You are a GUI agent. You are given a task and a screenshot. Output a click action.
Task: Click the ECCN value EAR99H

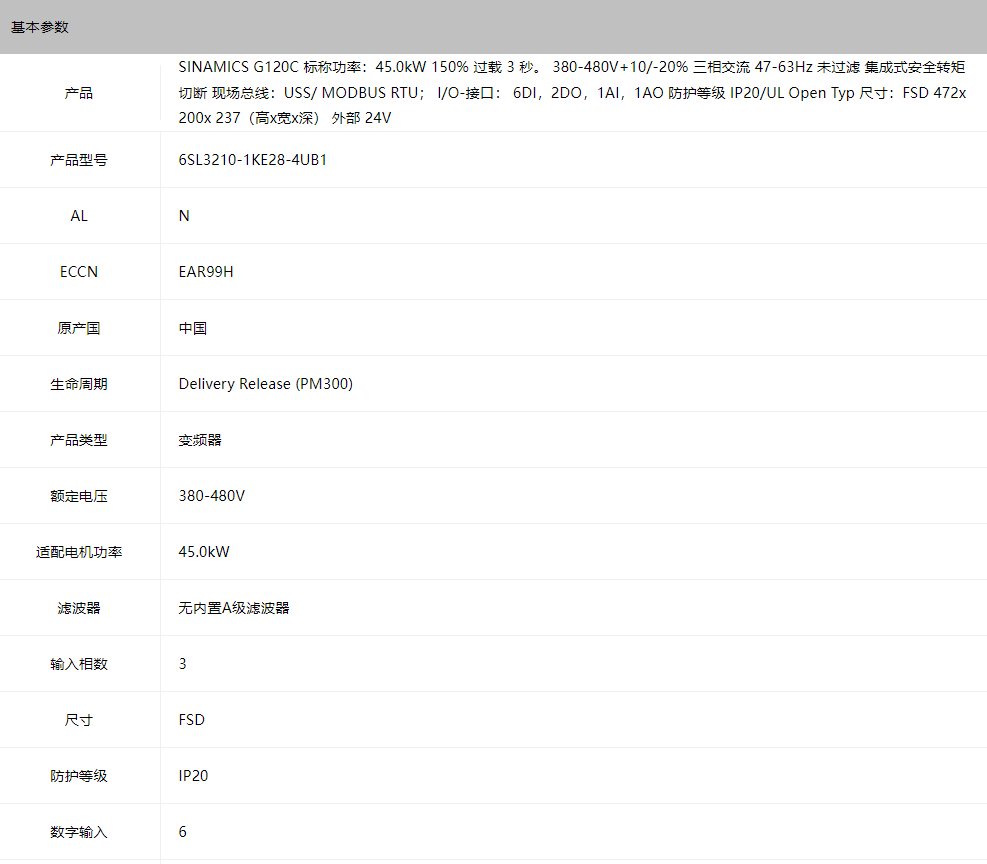206,272
